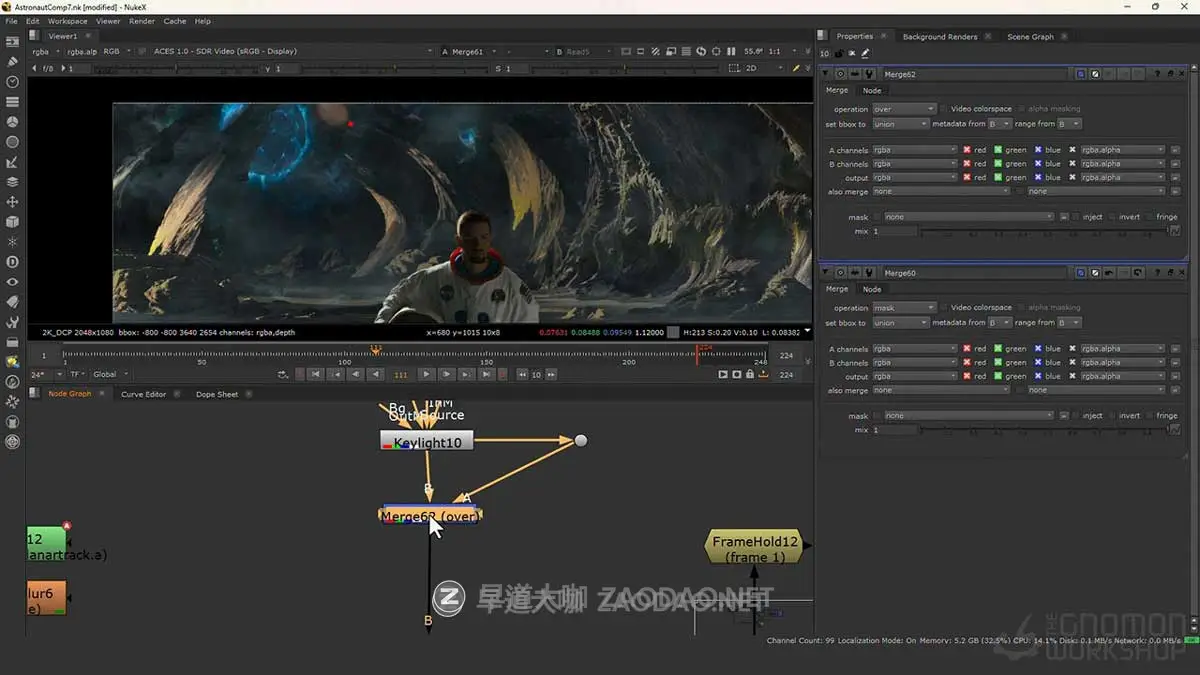
Task: Open the operation dropdown set to over
Action: tap(903, 108)
